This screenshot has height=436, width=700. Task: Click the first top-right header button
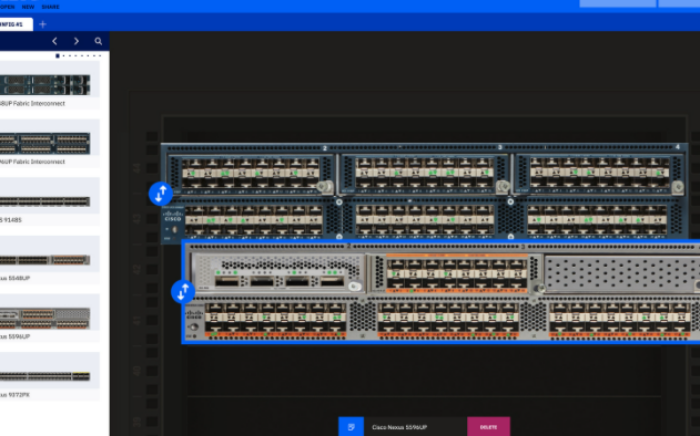point(618,4)
